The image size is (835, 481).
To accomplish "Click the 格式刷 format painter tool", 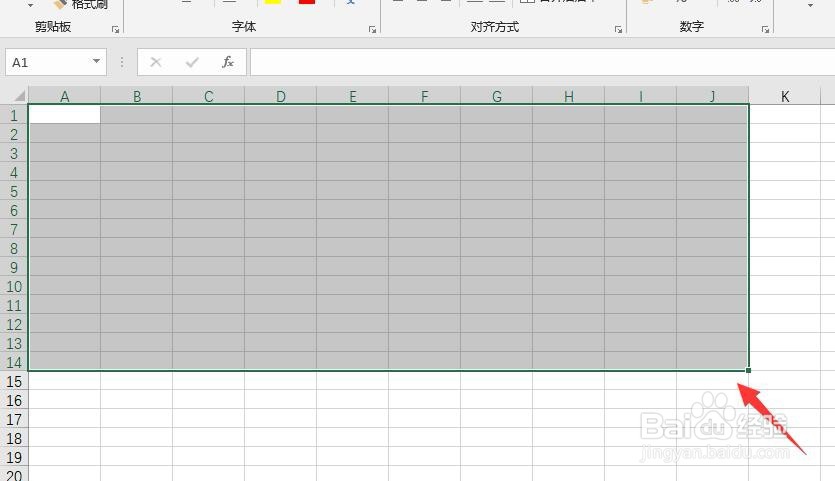I will pyautogui.click(x=81, y=4).
